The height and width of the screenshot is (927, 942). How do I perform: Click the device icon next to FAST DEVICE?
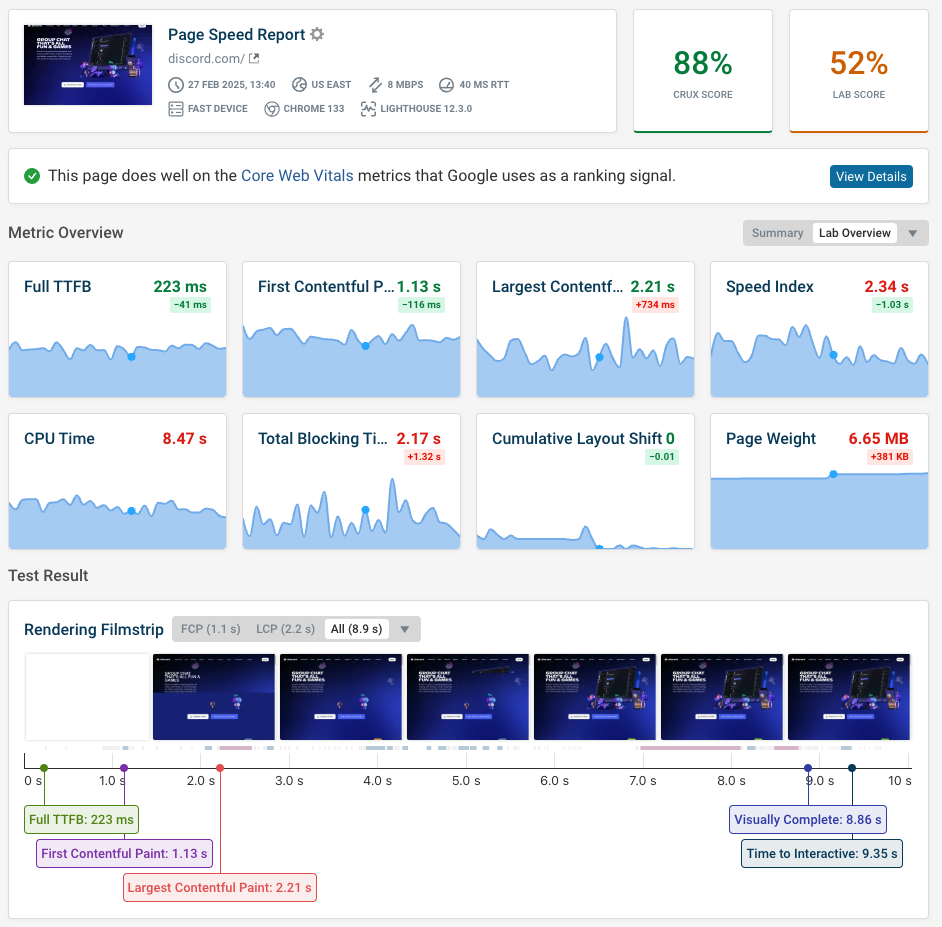pyautogui.click(x=175, y=109)
